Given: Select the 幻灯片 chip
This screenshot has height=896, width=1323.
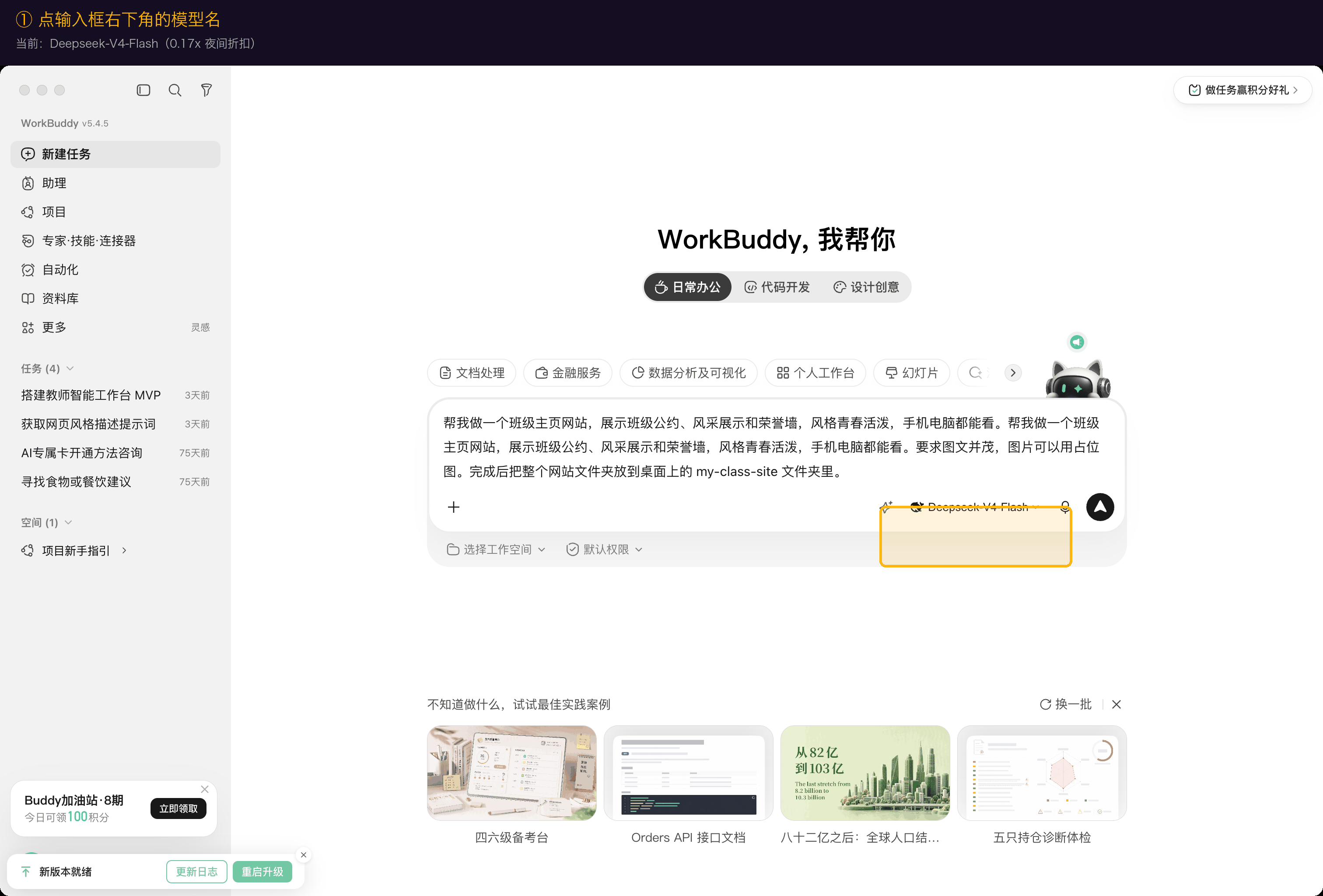Looking at the screenshot, I should pyautogui.click(x=911, y=373).
